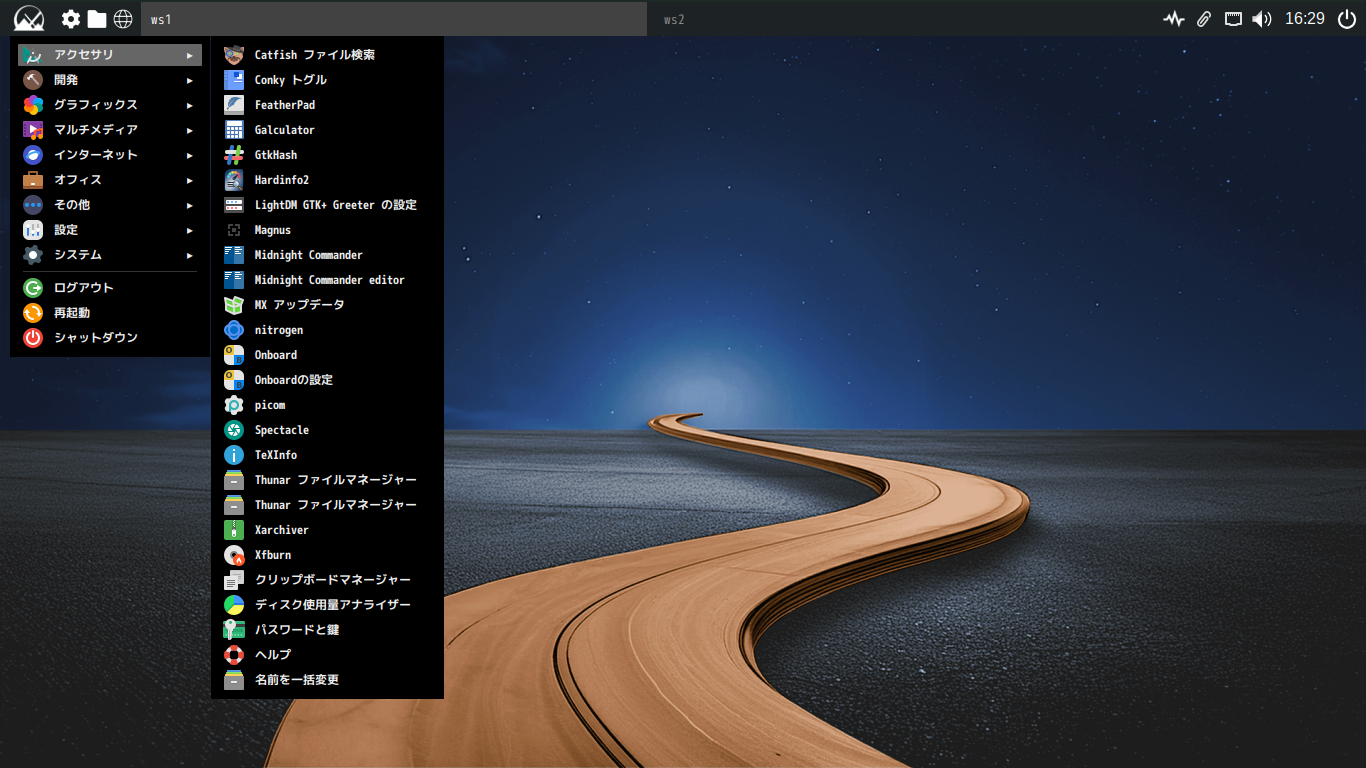The height and width of the screenshot is (768, 1366).
Task: Click the power icon in the top panel
Action: pos(1346,19)
